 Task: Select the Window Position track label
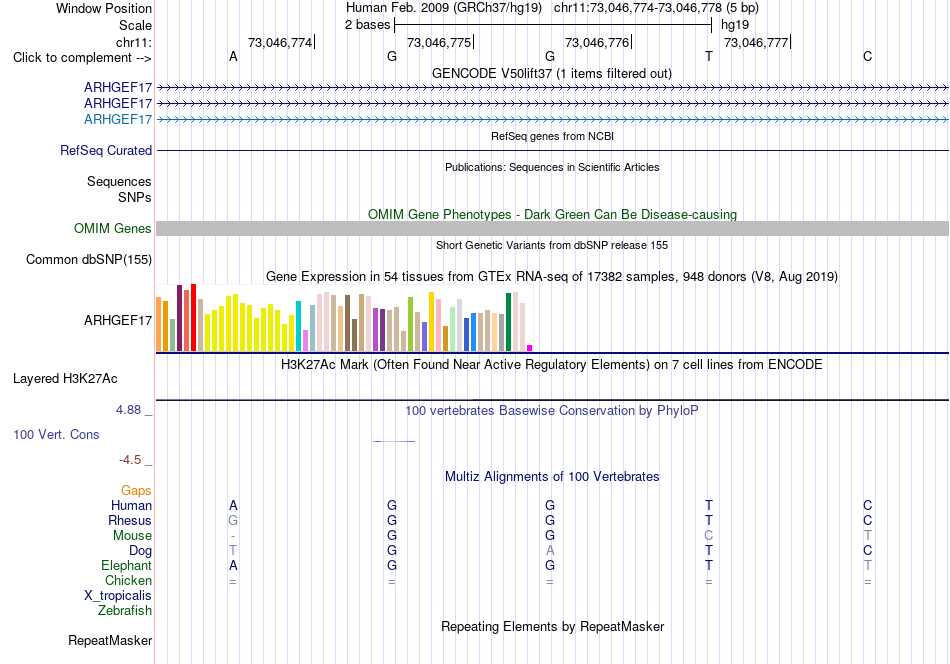point(104,8)
